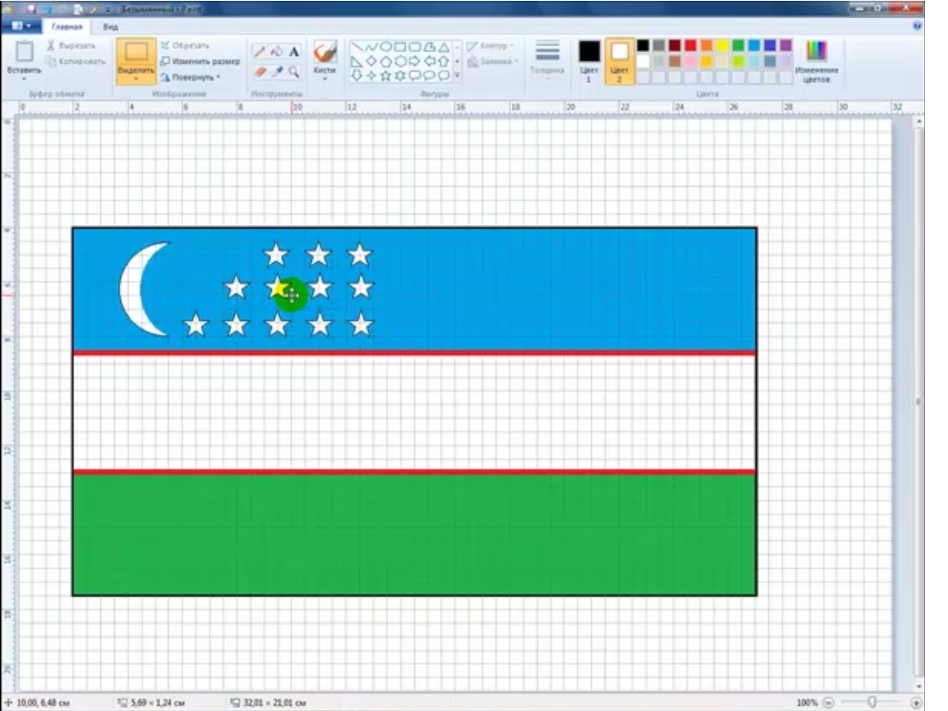The image size is (948, 711).
Task: Zoom out with the minus button
Action: click(828, 703)
